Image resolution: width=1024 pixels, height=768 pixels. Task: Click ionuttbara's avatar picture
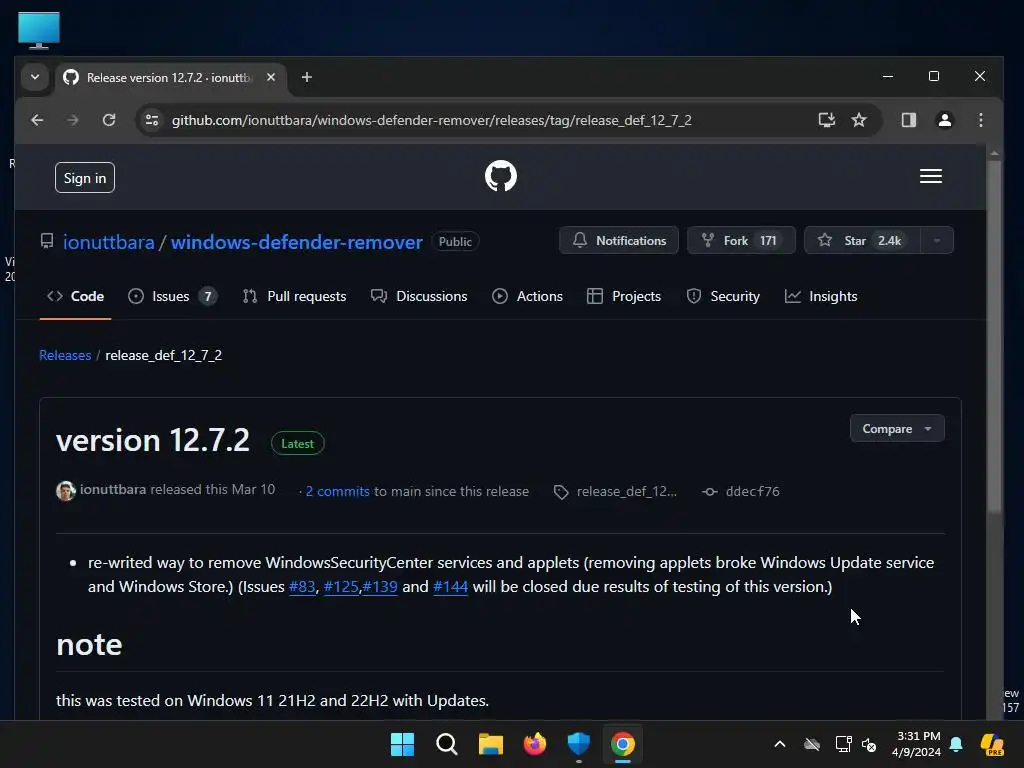tap(65, 490)
